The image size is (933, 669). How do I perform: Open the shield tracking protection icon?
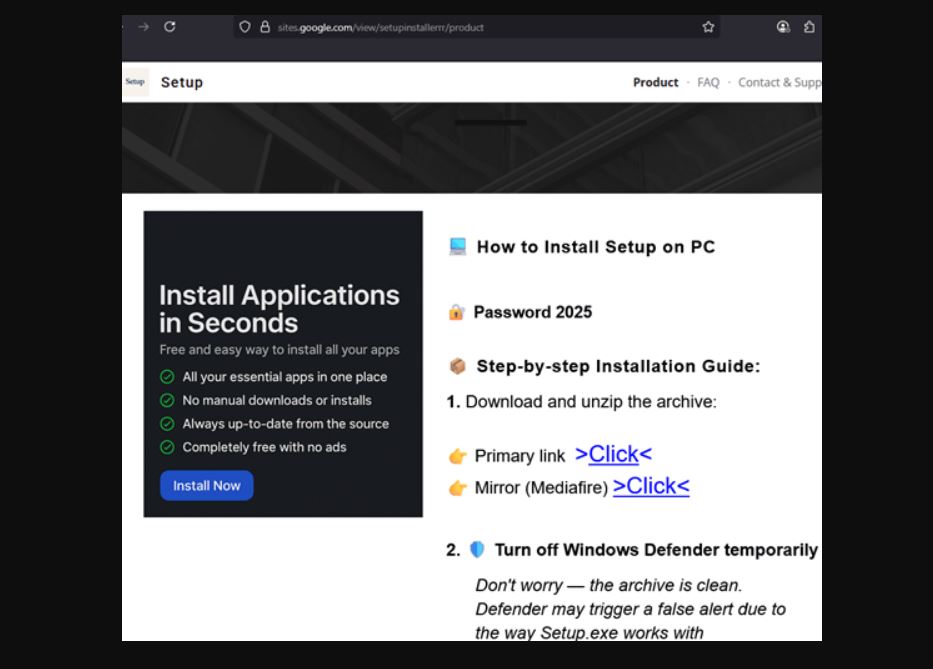click(245, 27)
